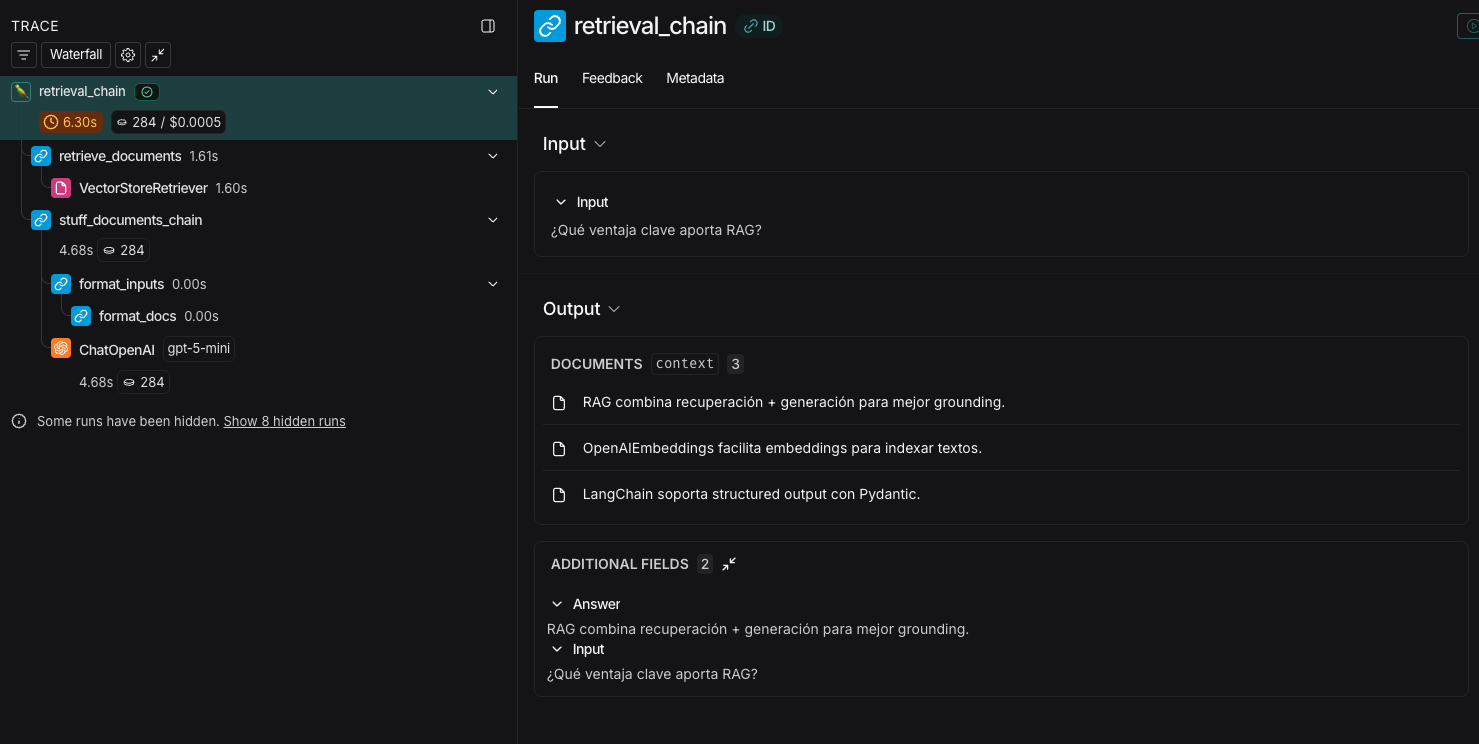Screen dimensions: 1479x744
Task: Click the collapse-all arrows icon in trace toolbar
Action: (158, 55)
